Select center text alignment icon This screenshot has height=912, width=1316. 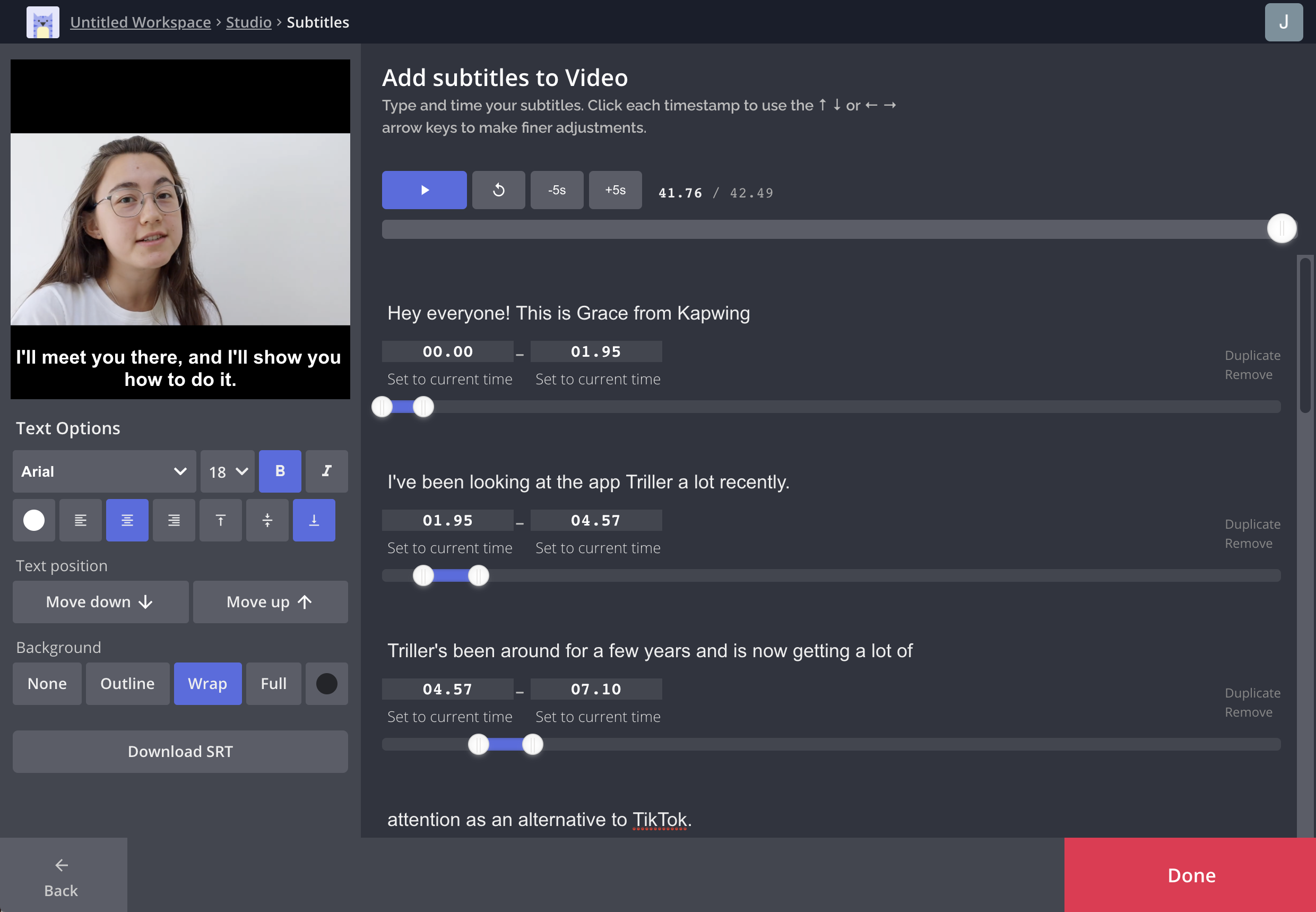coord(127,519)
